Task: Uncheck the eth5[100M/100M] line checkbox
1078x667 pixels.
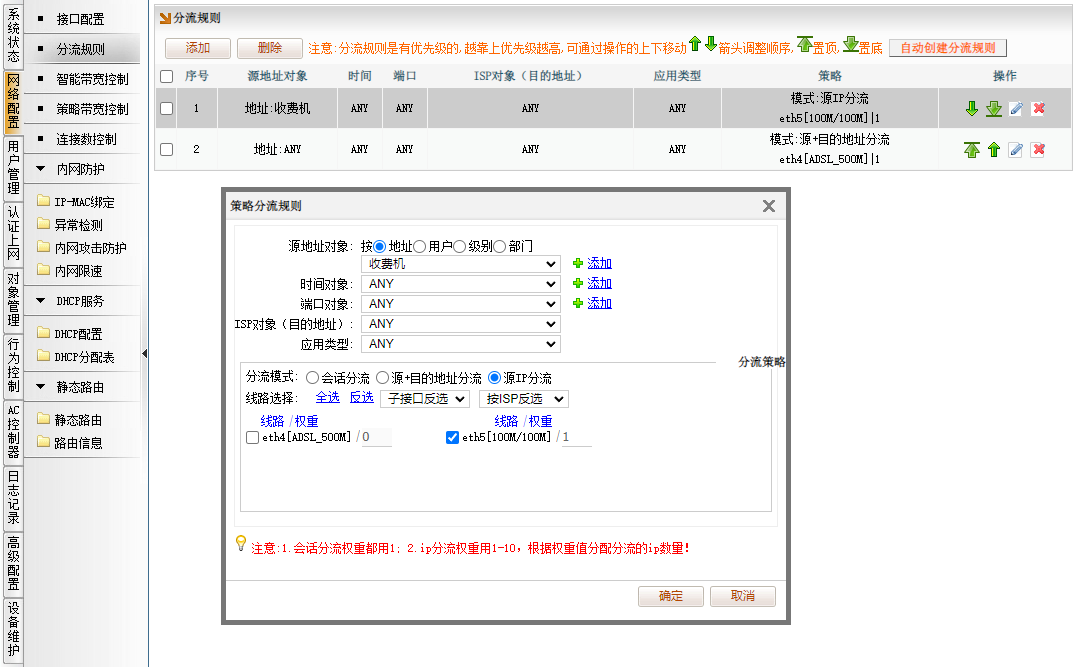Action: click(x=452, y=438)
